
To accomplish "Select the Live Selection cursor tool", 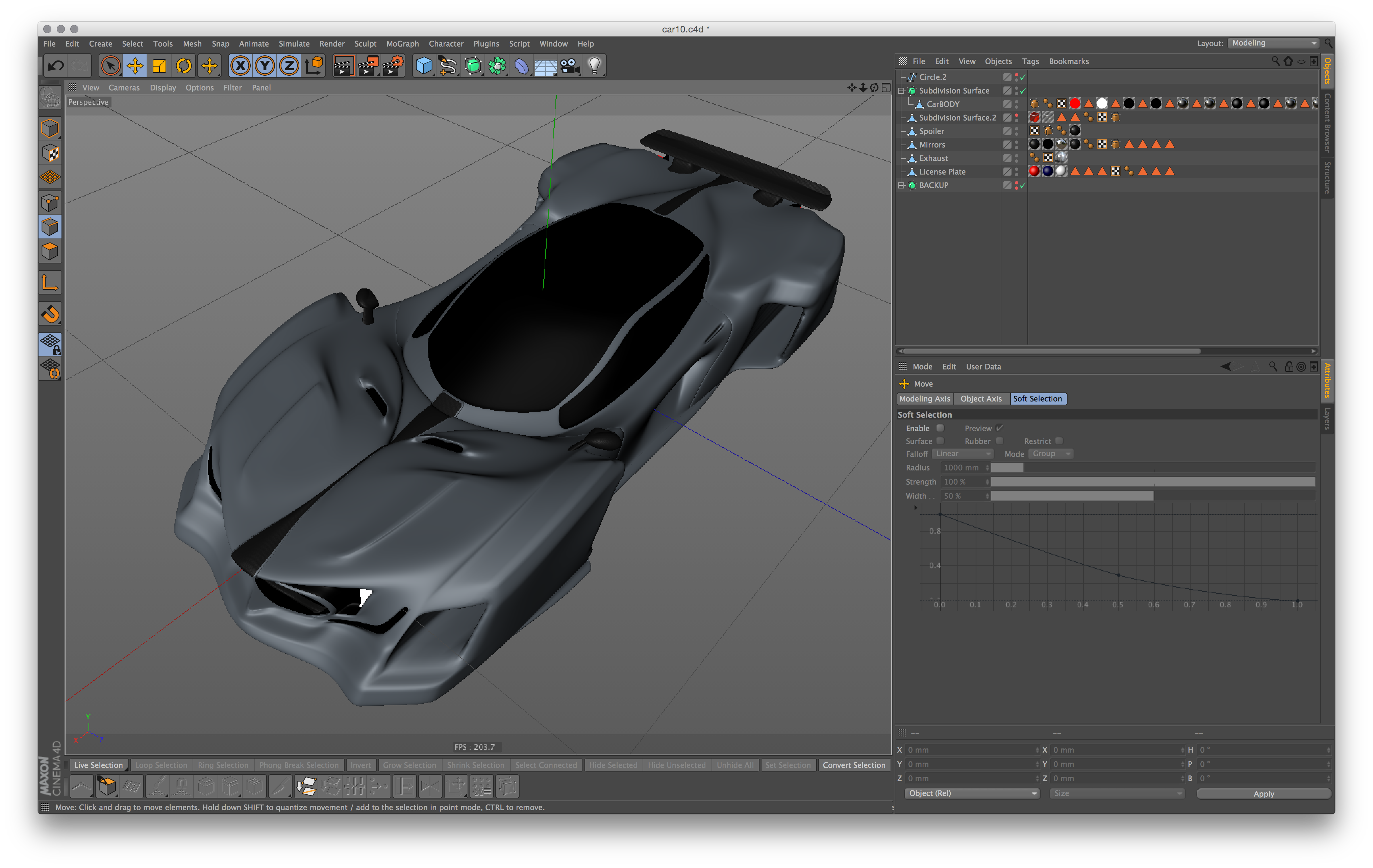I will point(110,66).
